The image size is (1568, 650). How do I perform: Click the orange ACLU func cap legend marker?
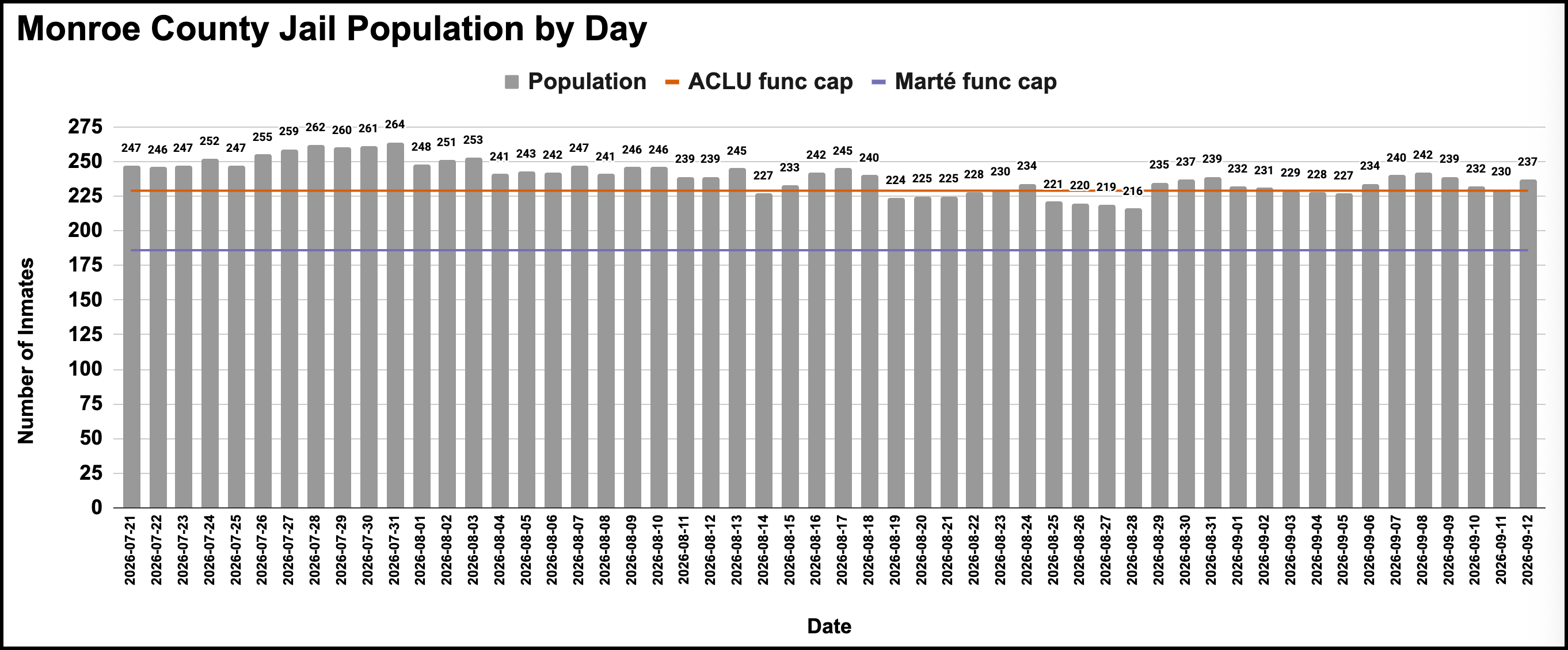671,82
